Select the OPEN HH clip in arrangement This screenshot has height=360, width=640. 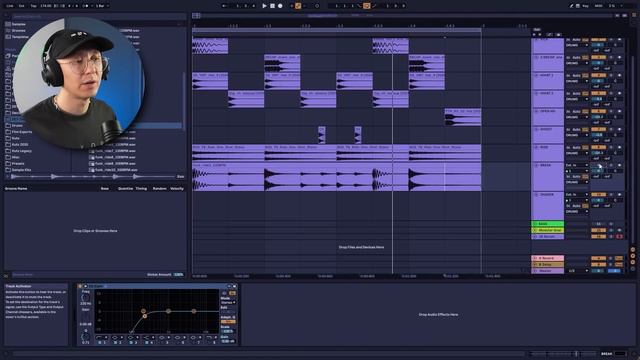[x=462, y=117]
